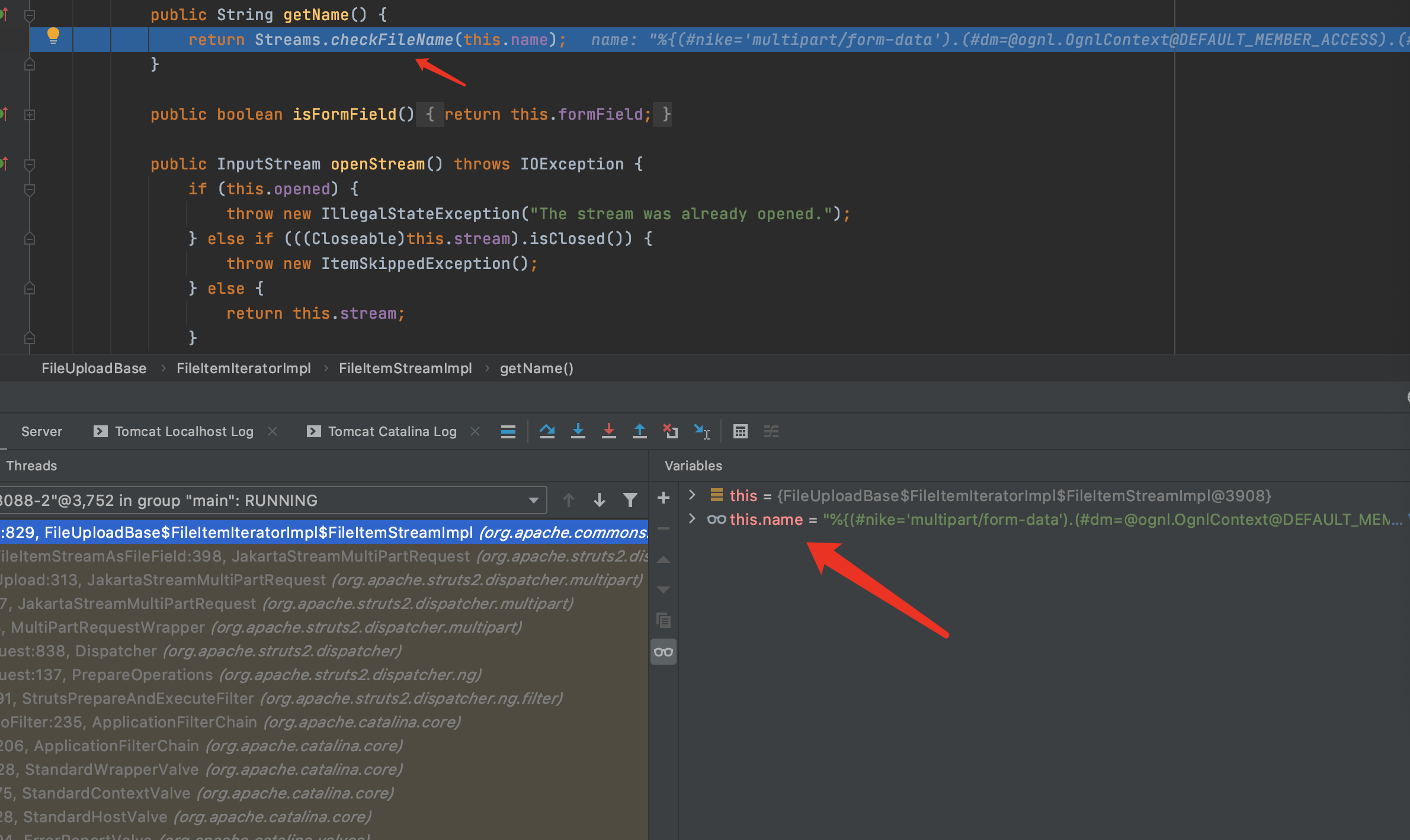Image resolution: width=1410 pixels, height=840 pixels.
Task: Open the Tomcat Catalina Log tab
Action: (x=392, y=432)
